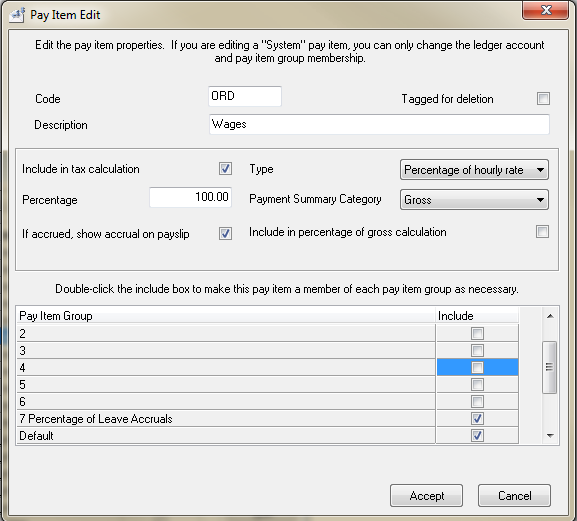Click the Pay Item Edit title bar icon
The image size is (577, 521).
[17, 15]
